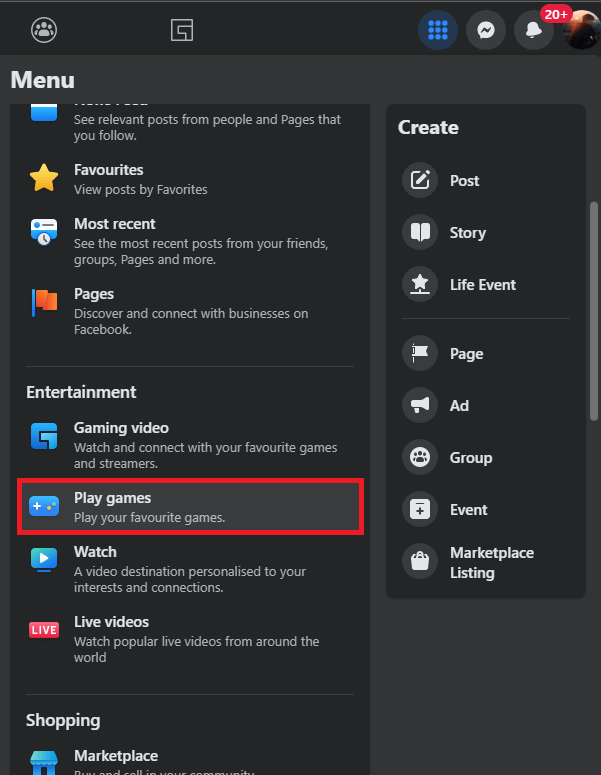Image resolution: width=601 pixels, height=775 pixels.
Task: Open the Gaming tab icon in top bar
Action: click(182, 30)
